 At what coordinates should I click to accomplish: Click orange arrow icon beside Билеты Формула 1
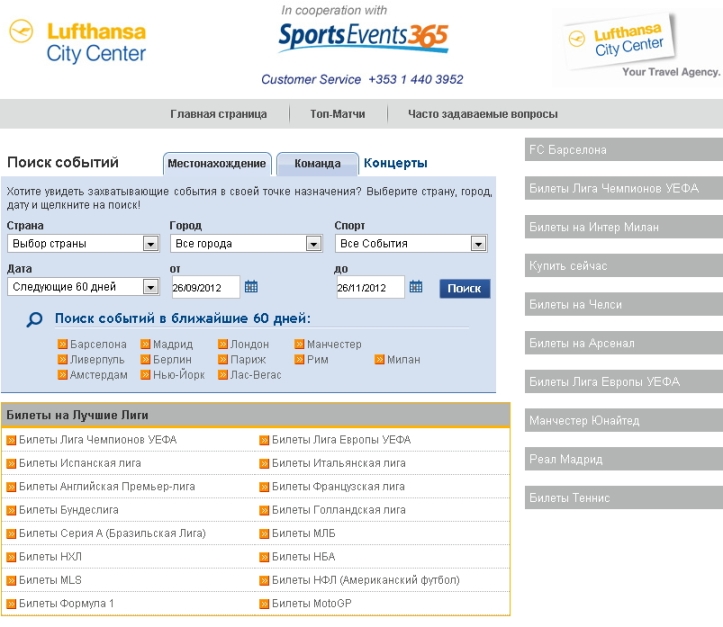click(x=11, y=604)
